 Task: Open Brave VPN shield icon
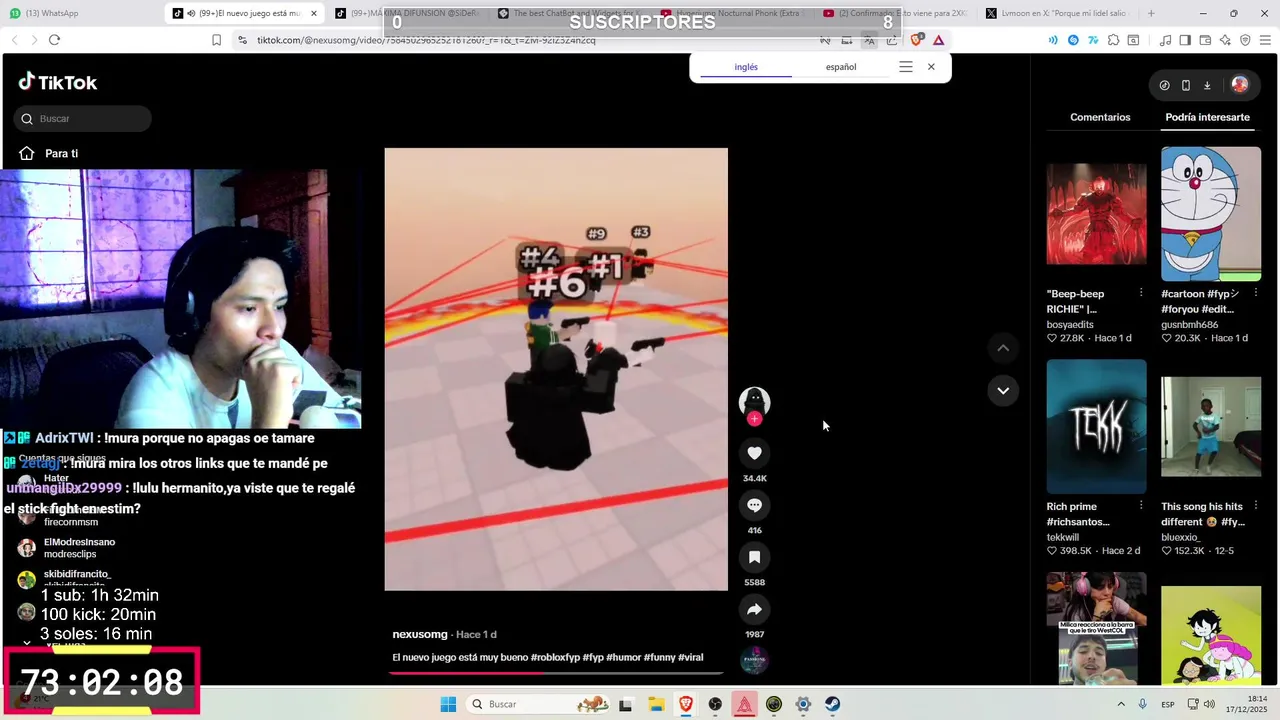coord(1245,40)
